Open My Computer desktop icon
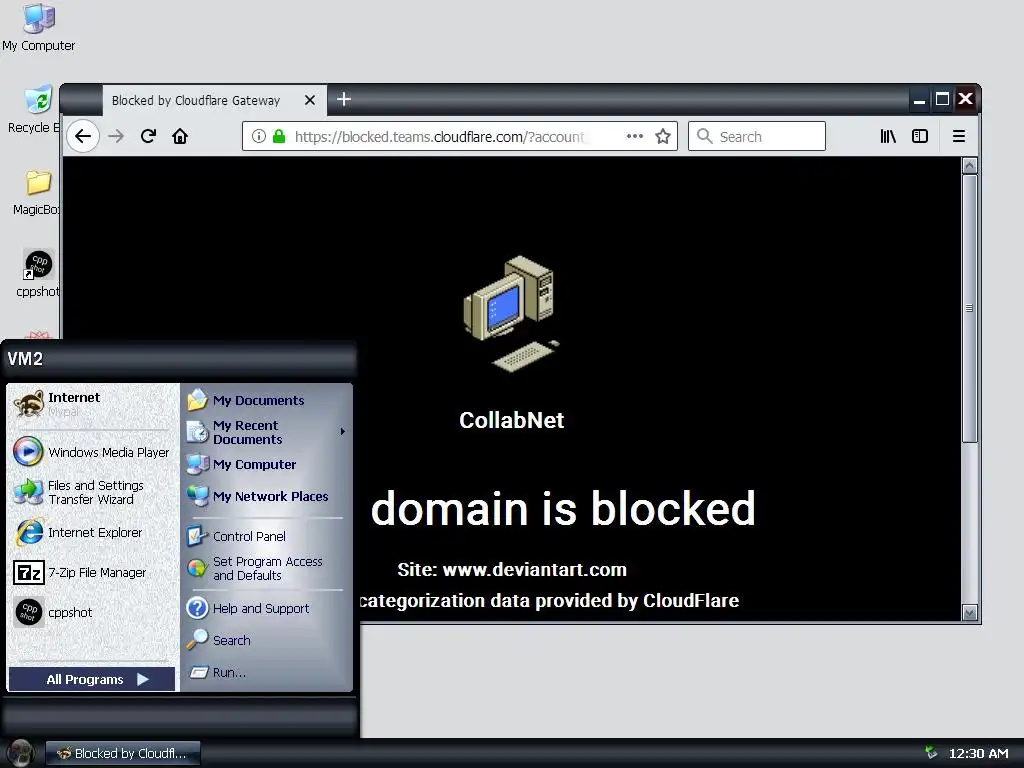Viewport: 1024px width, 768px height. click(x=39, y=27)
